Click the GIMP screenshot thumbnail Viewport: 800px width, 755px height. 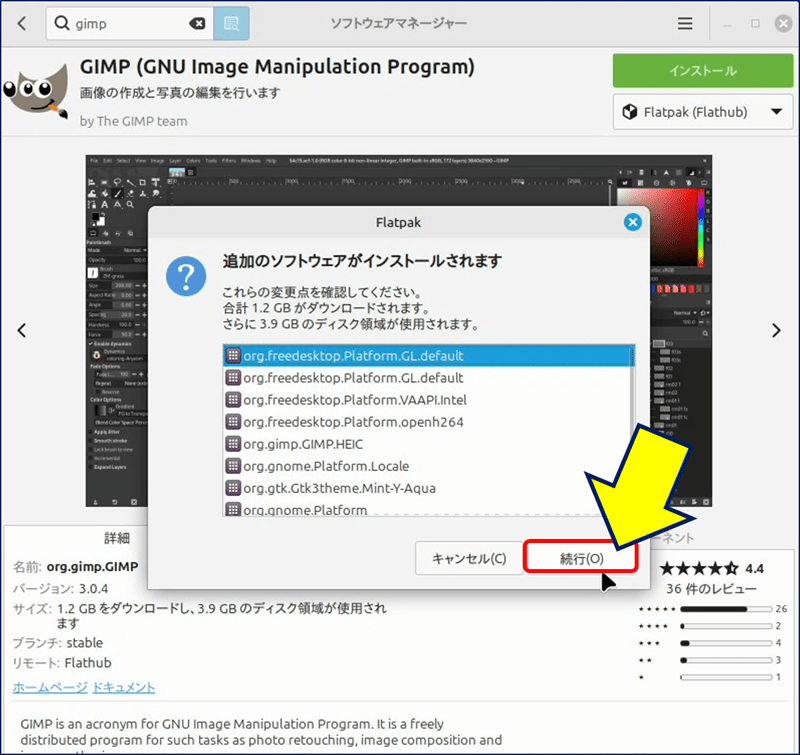click(398, 331)
